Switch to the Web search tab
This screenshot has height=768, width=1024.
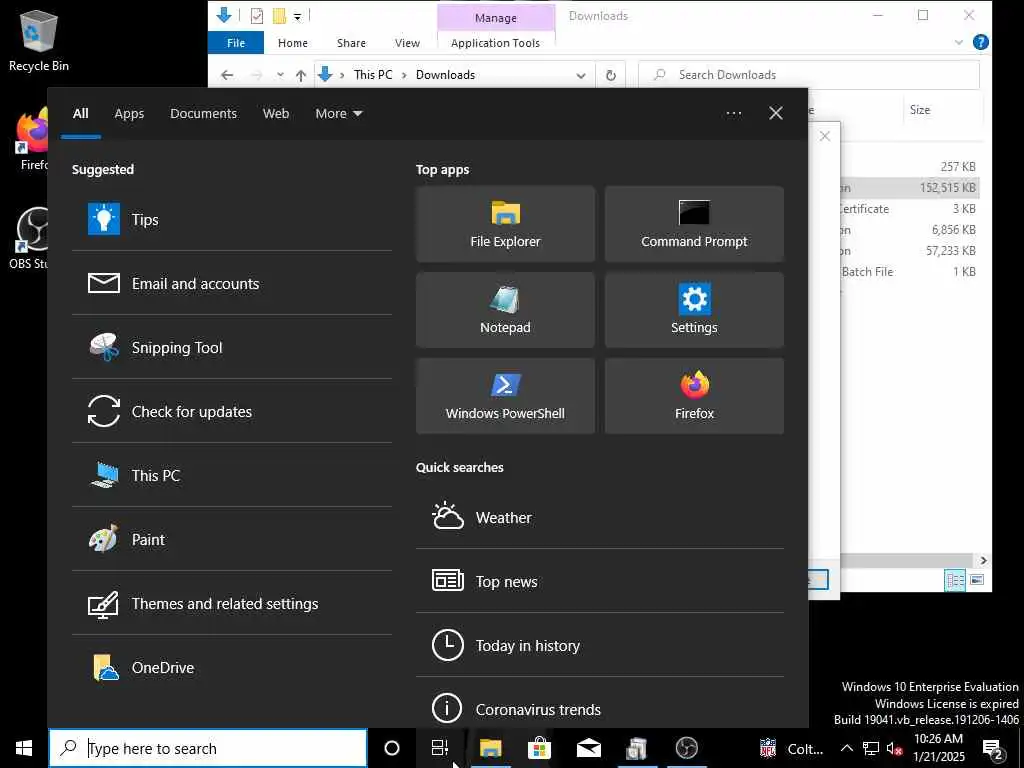(276, 114)
